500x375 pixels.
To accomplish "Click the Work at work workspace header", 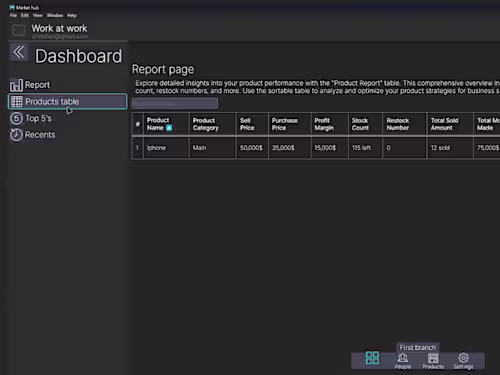I will (59, 29).
